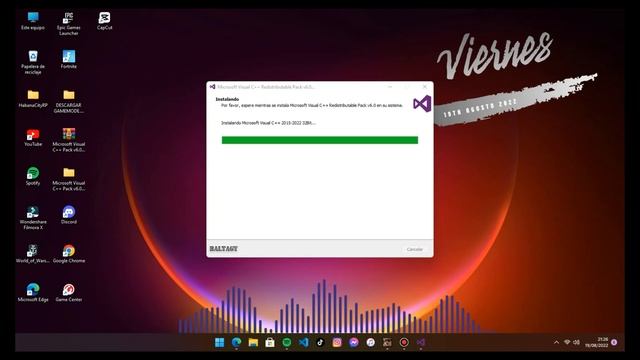Launch Google Chrome desktop shortcut
Image resolution: width=640 pixels, height=360 pixels.
tap(69, 254)
